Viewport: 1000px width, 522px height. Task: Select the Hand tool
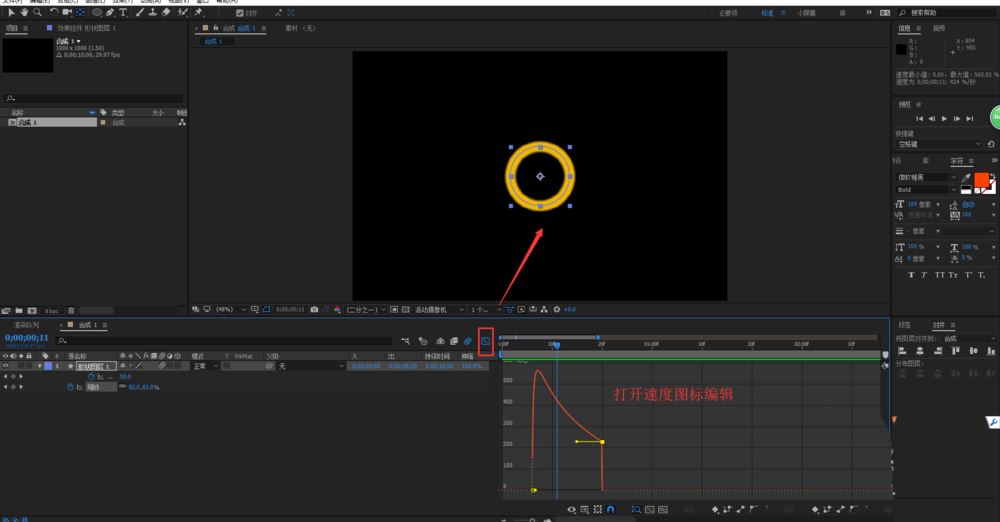[24, 12]
